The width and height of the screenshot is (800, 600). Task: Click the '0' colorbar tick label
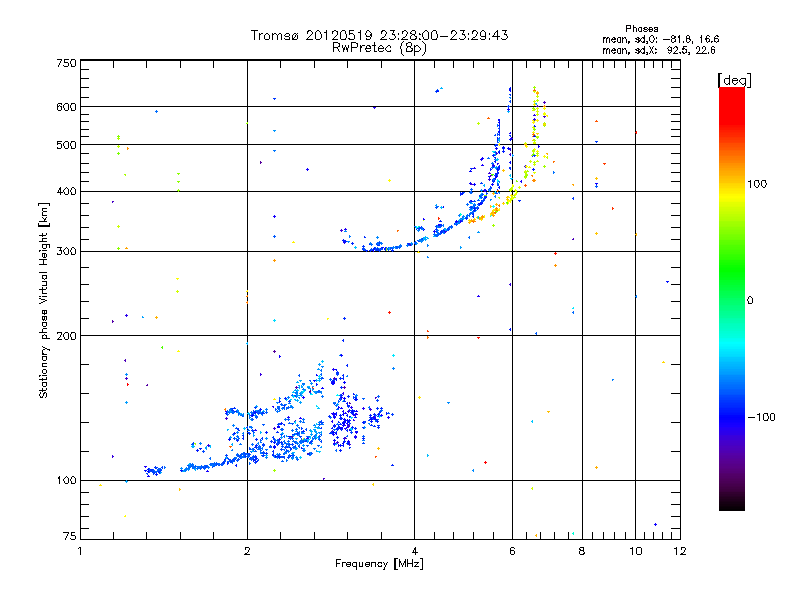click(750, 301)
